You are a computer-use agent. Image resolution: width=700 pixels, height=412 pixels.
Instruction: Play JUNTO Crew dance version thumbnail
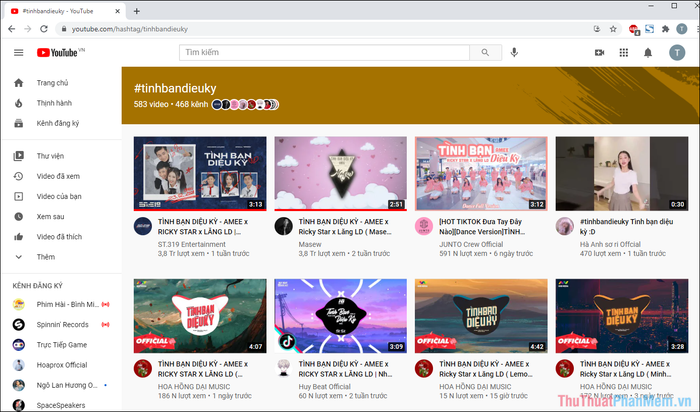481,174
